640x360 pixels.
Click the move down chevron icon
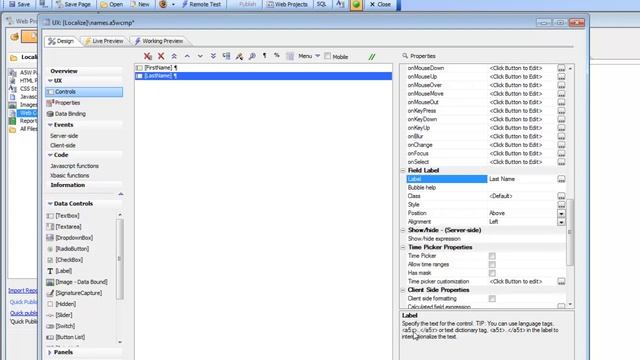200,56
